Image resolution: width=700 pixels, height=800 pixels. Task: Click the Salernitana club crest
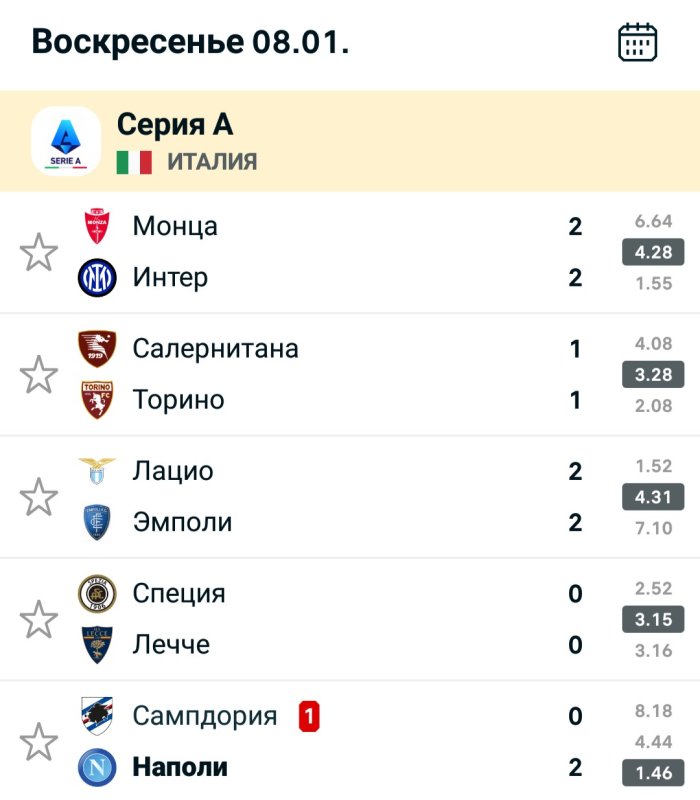[x=97, y=349]
